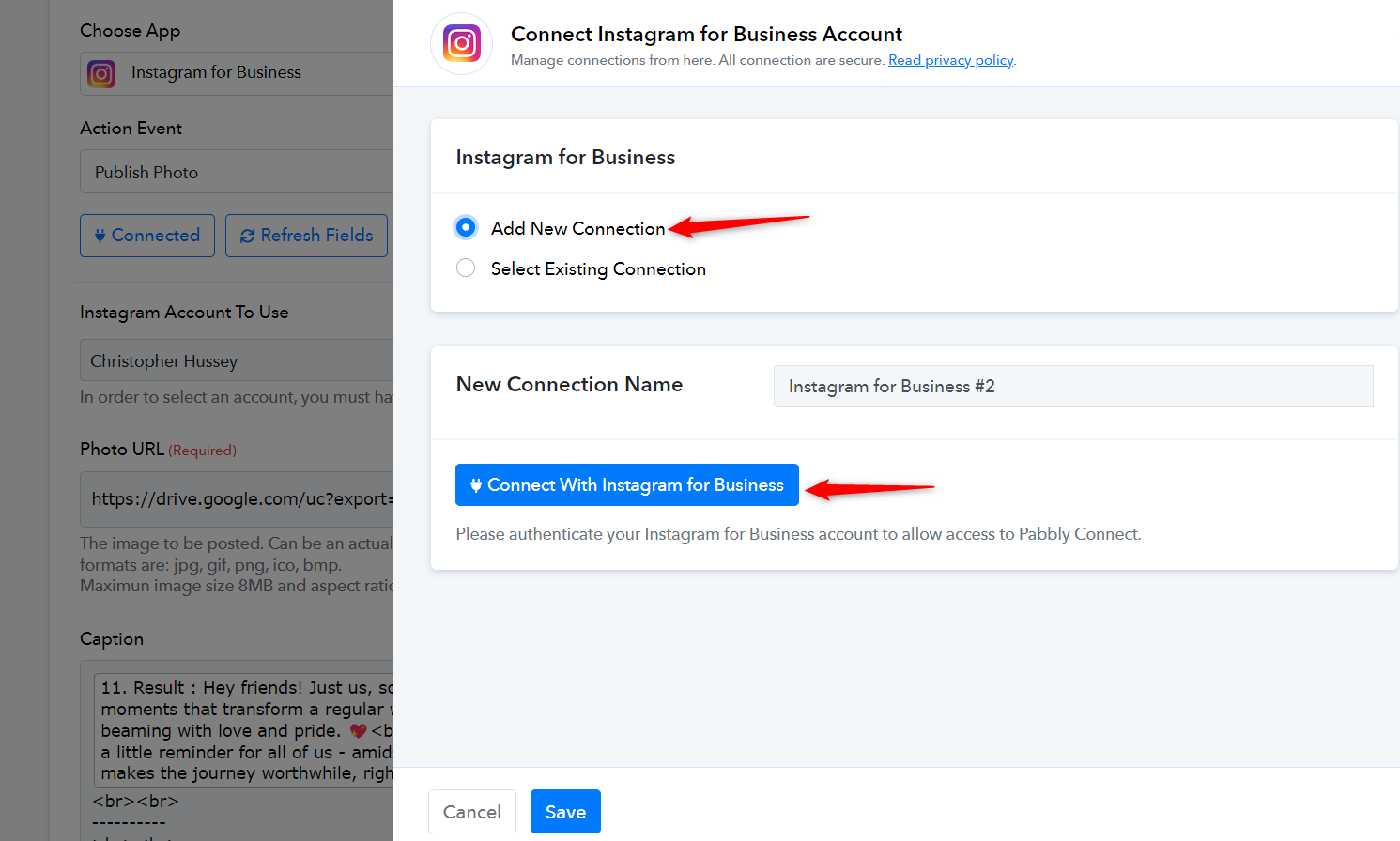
Task: Click the Refresh Fields button
Action: point(306,236)
